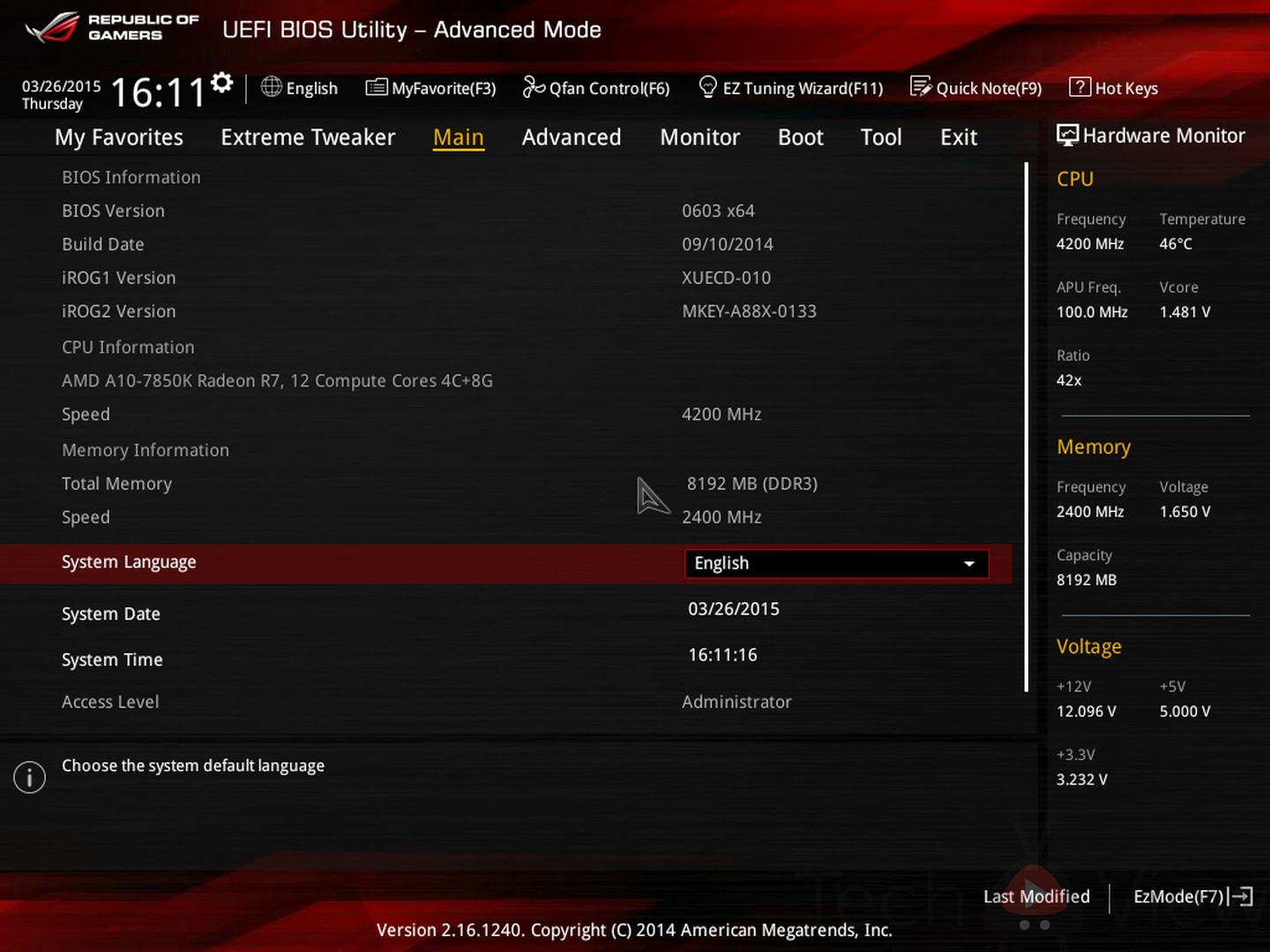Expand the English language dropdown arrow
The image size is (1270, 952).
pyautogui.click(x=969, y=564)
